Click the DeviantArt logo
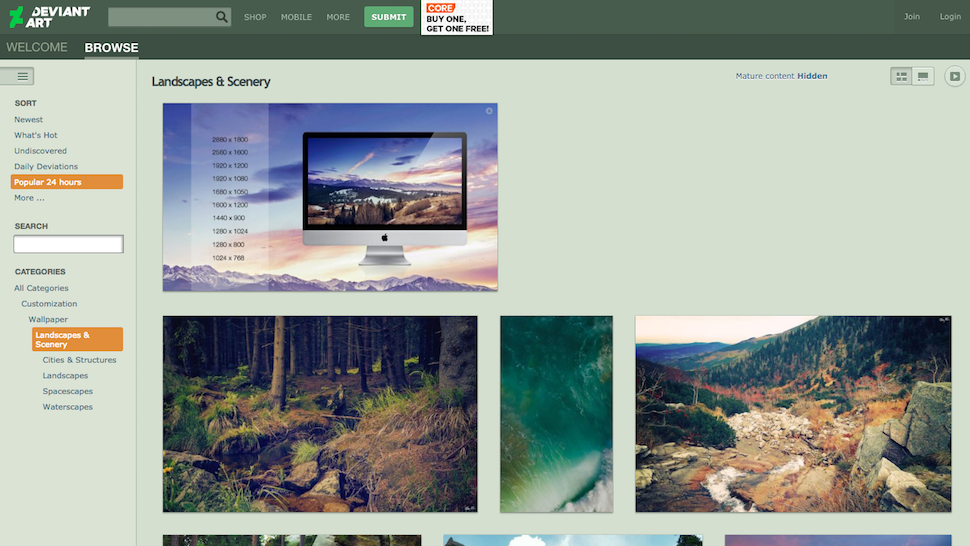This screenshot has height=546, width=970. point(49,17)
